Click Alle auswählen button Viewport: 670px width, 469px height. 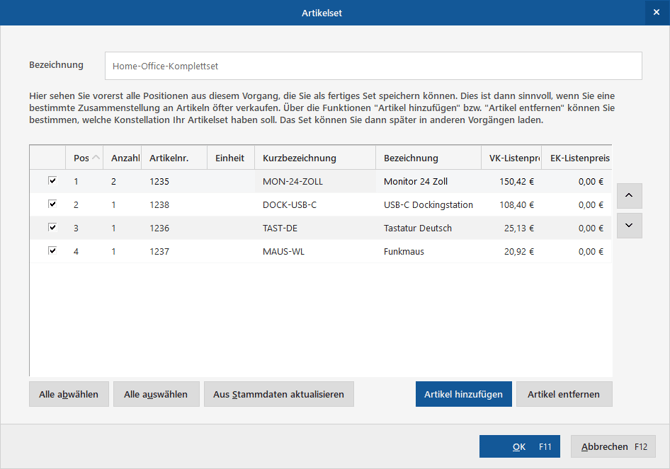point(156,394)
